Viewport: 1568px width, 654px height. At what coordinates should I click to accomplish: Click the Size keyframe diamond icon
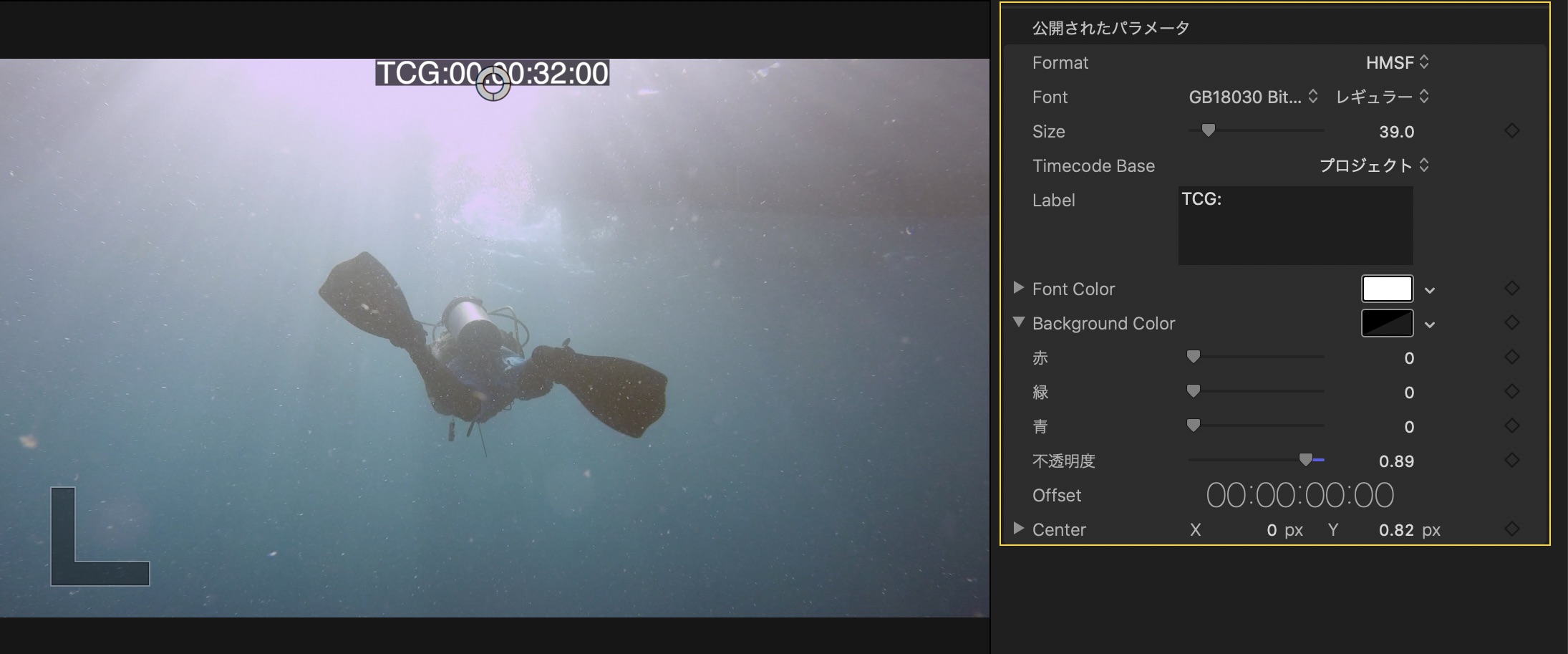(x=1511, y=131)
